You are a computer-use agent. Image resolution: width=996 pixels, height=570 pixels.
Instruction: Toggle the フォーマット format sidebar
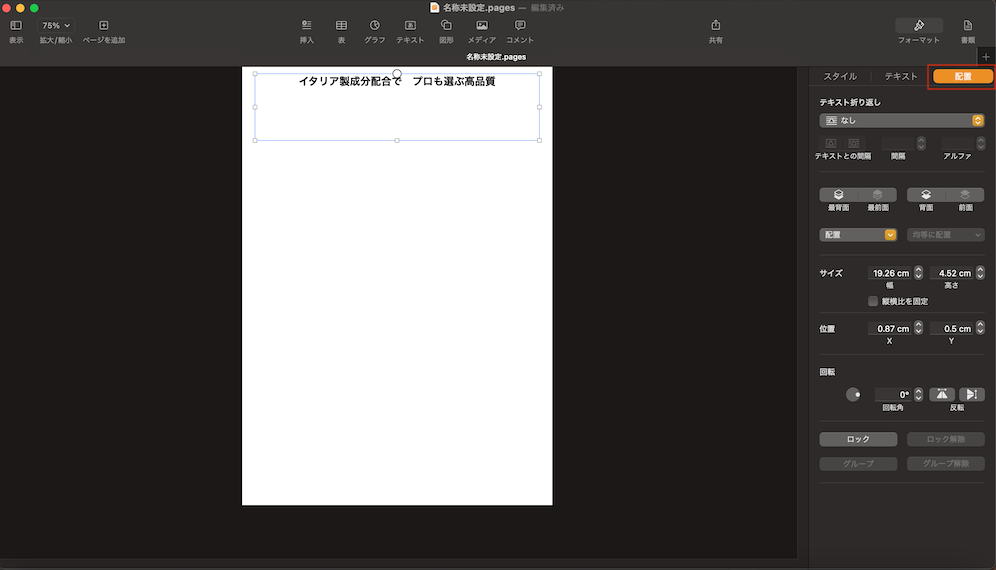(919, 25)
